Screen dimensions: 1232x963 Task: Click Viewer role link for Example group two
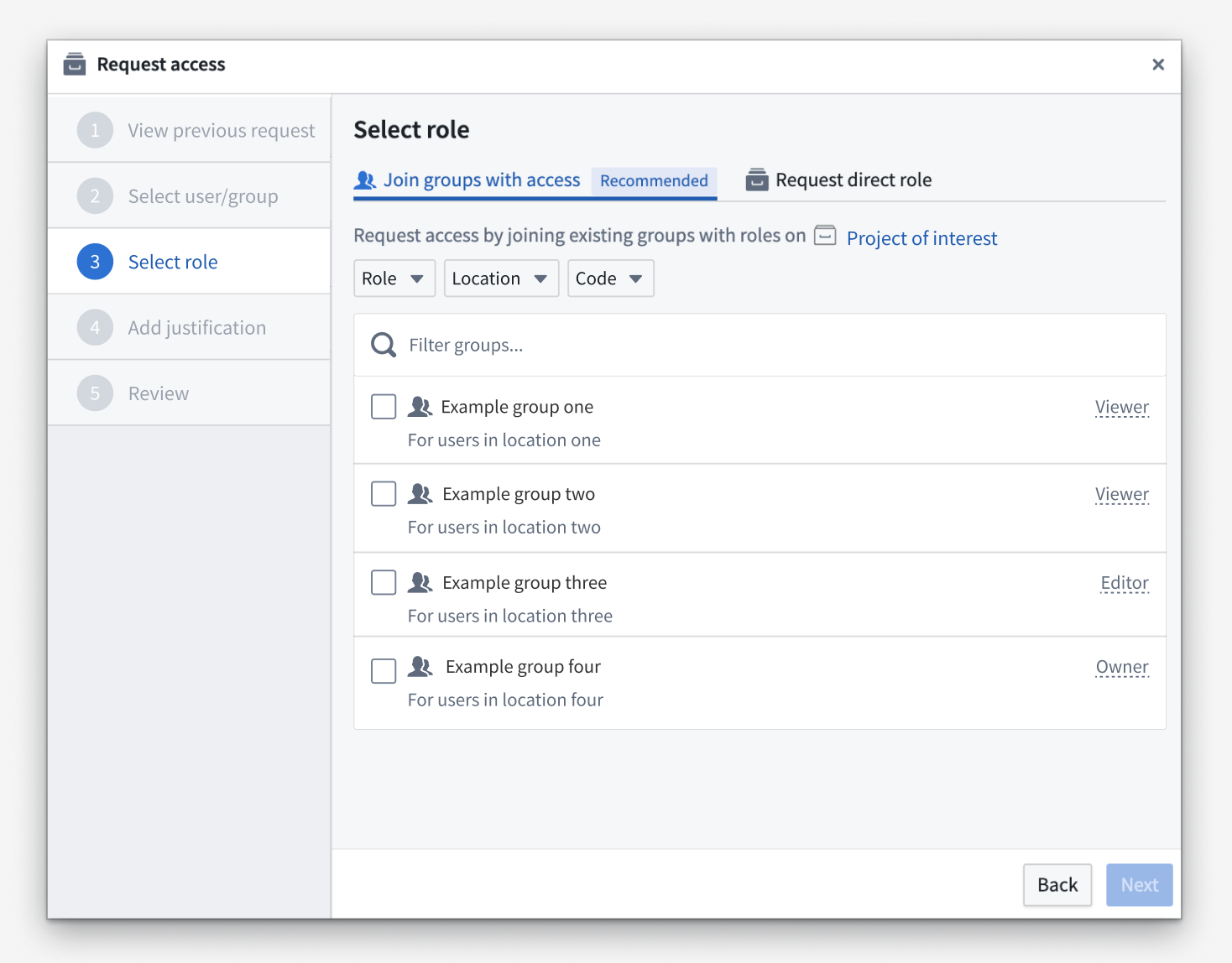click(x=1122, y=495)
